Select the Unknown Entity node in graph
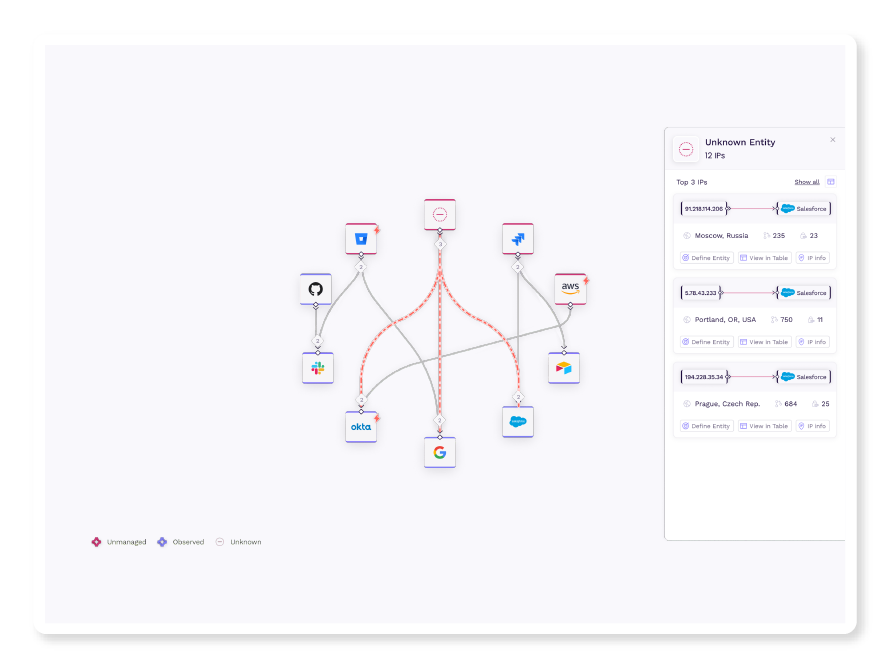Image resolution: width=890 pixels, height=668 pixels. coord(439,214)
